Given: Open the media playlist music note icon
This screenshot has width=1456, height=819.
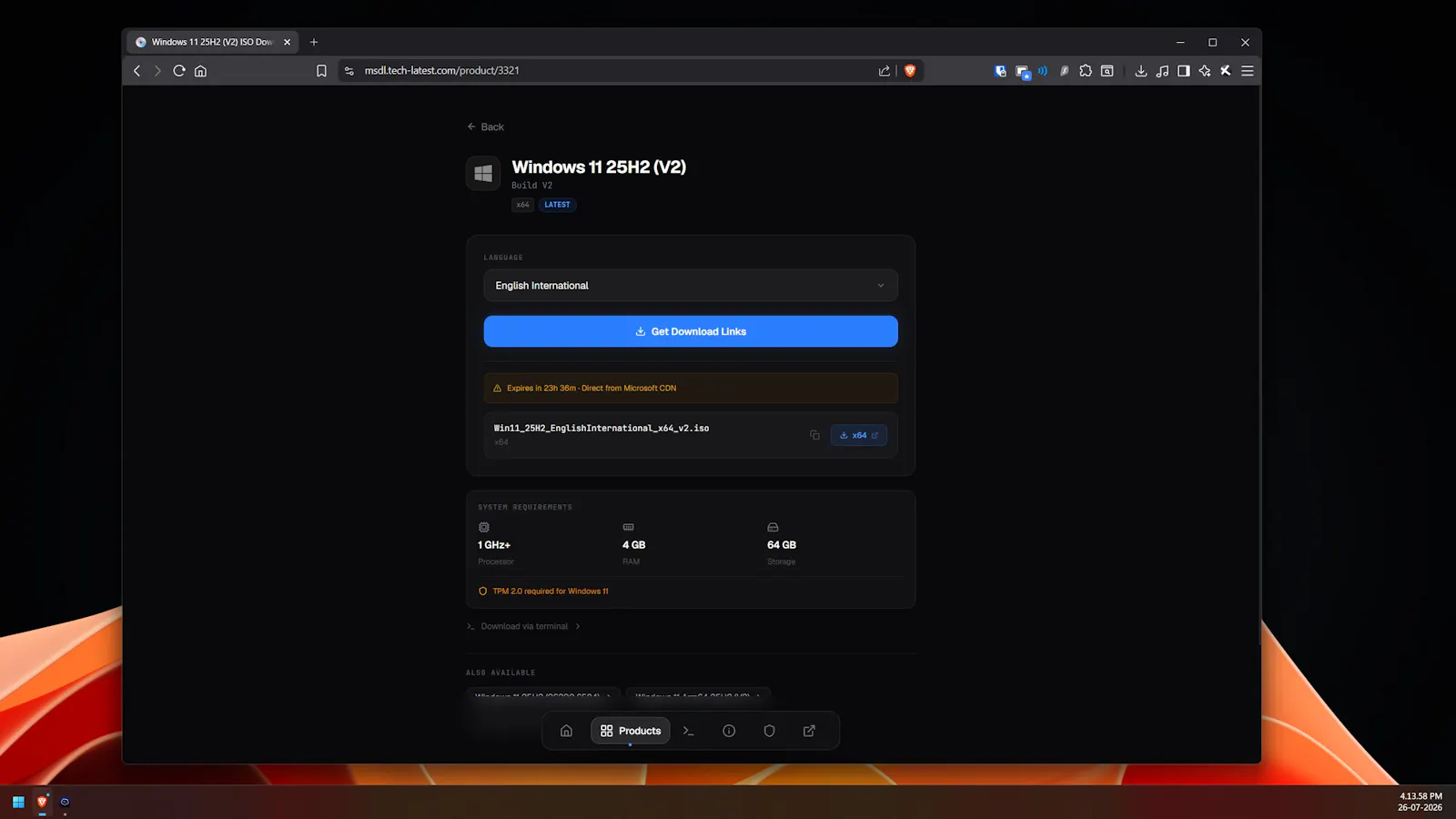Looking at the screenshot, I should (x=1162, y=71).
